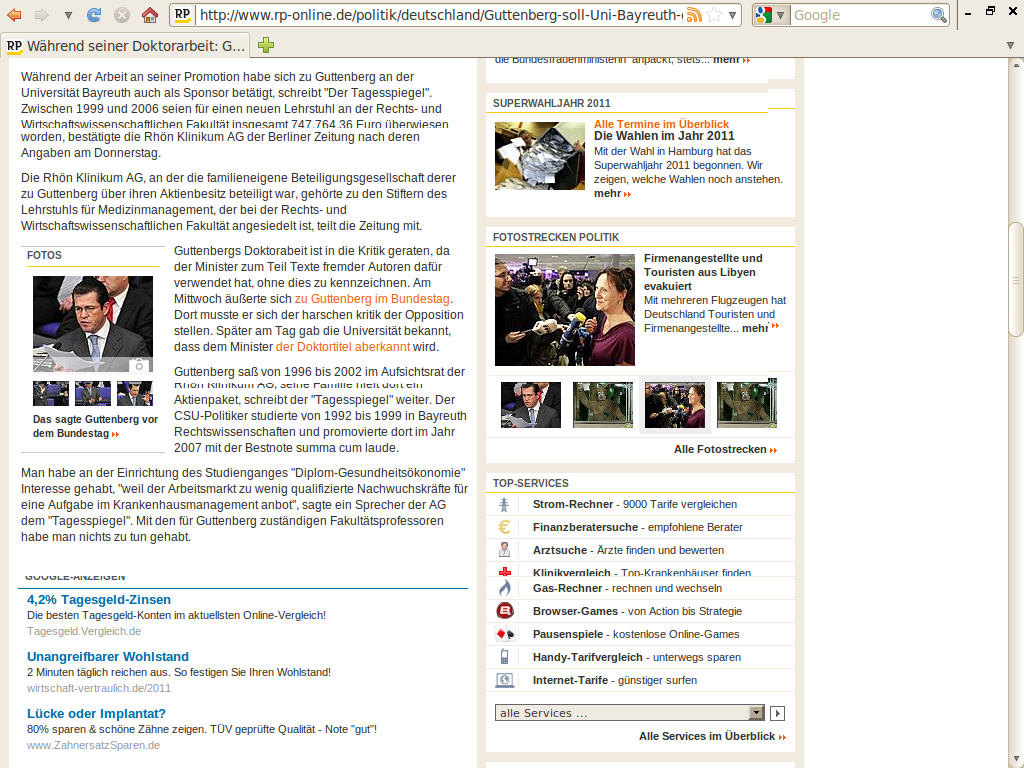Subscribe via the RSS feed icon
The width and height of the screenshot is (1024, 768).
coord(694,14)
